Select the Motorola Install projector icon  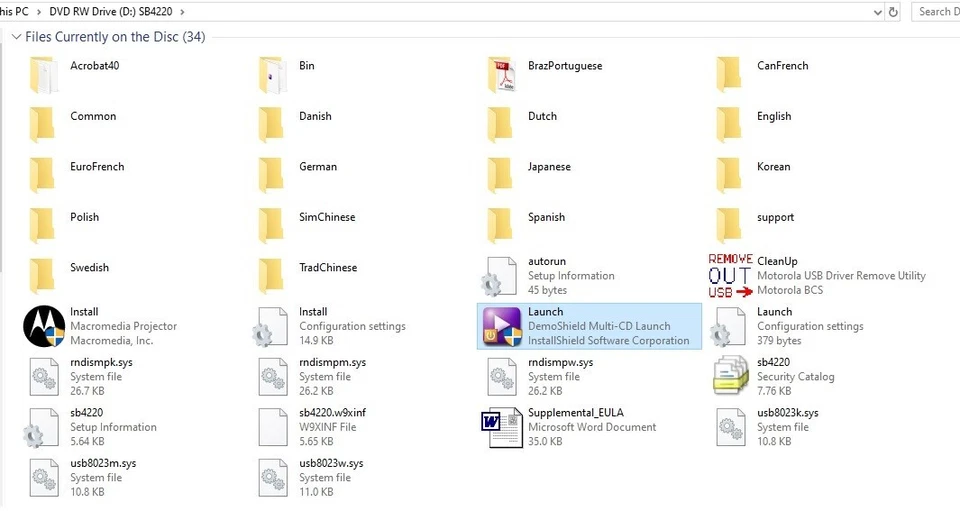[44, 326]
